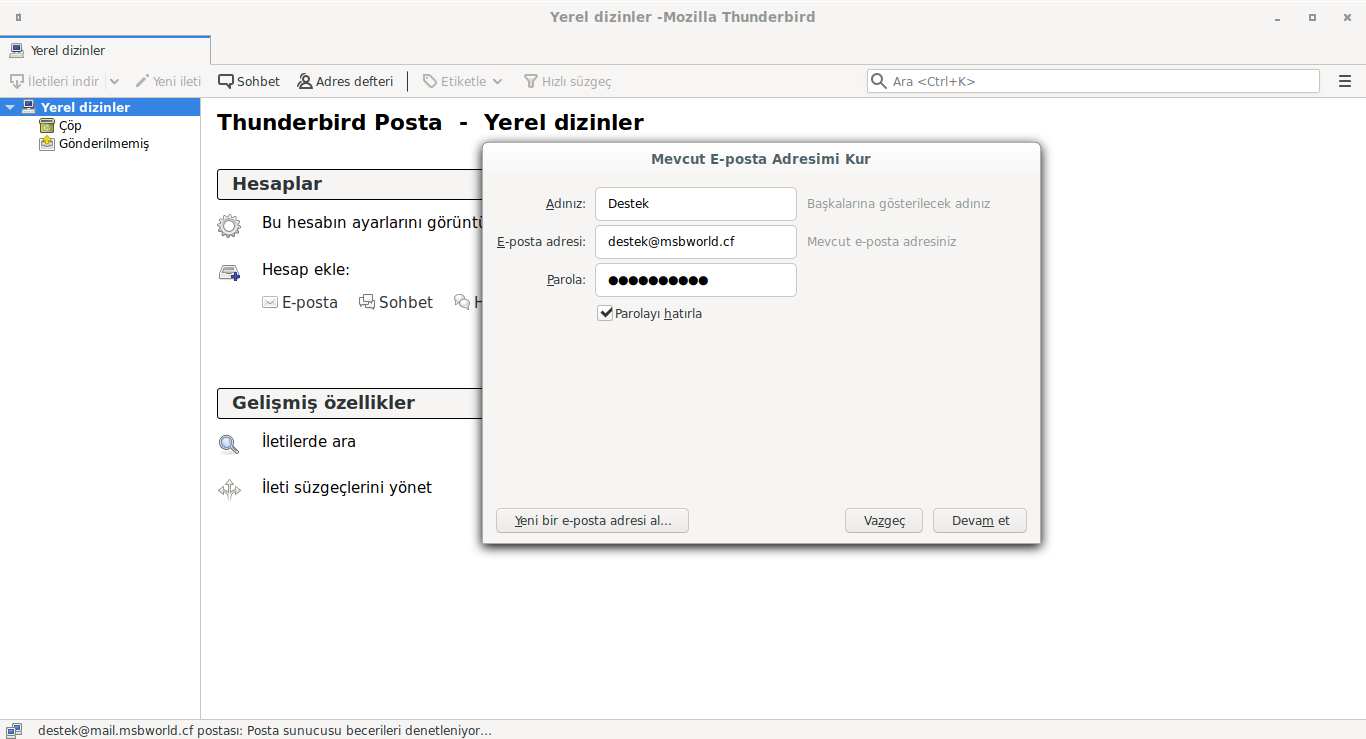Click the search magnifier icon in Ara box
Screen dimensions: 1366x739
pyautogui.click(x=879, y=81)
